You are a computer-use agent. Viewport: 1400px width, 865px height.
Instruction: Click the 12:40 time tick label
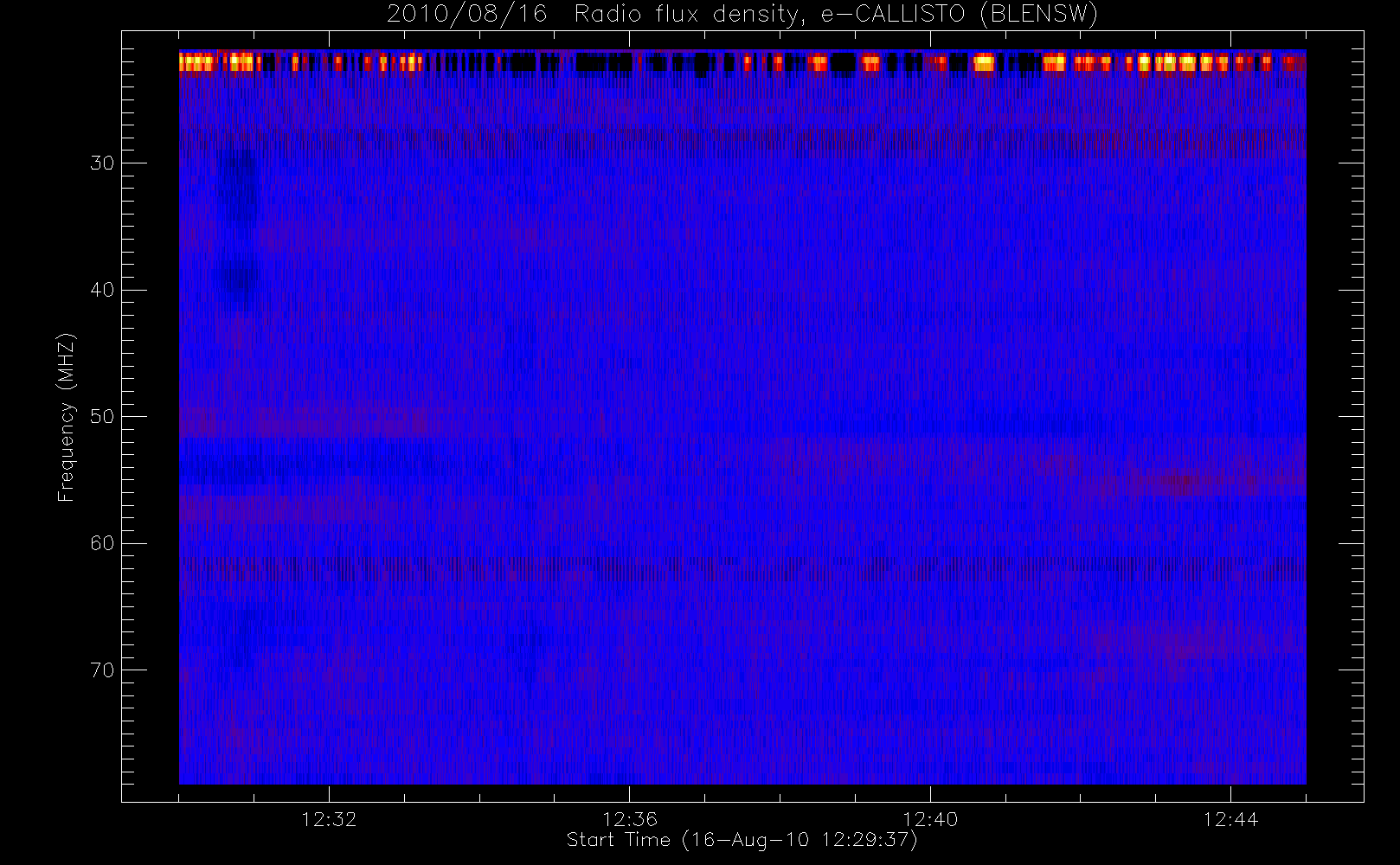tap(930, 819)
